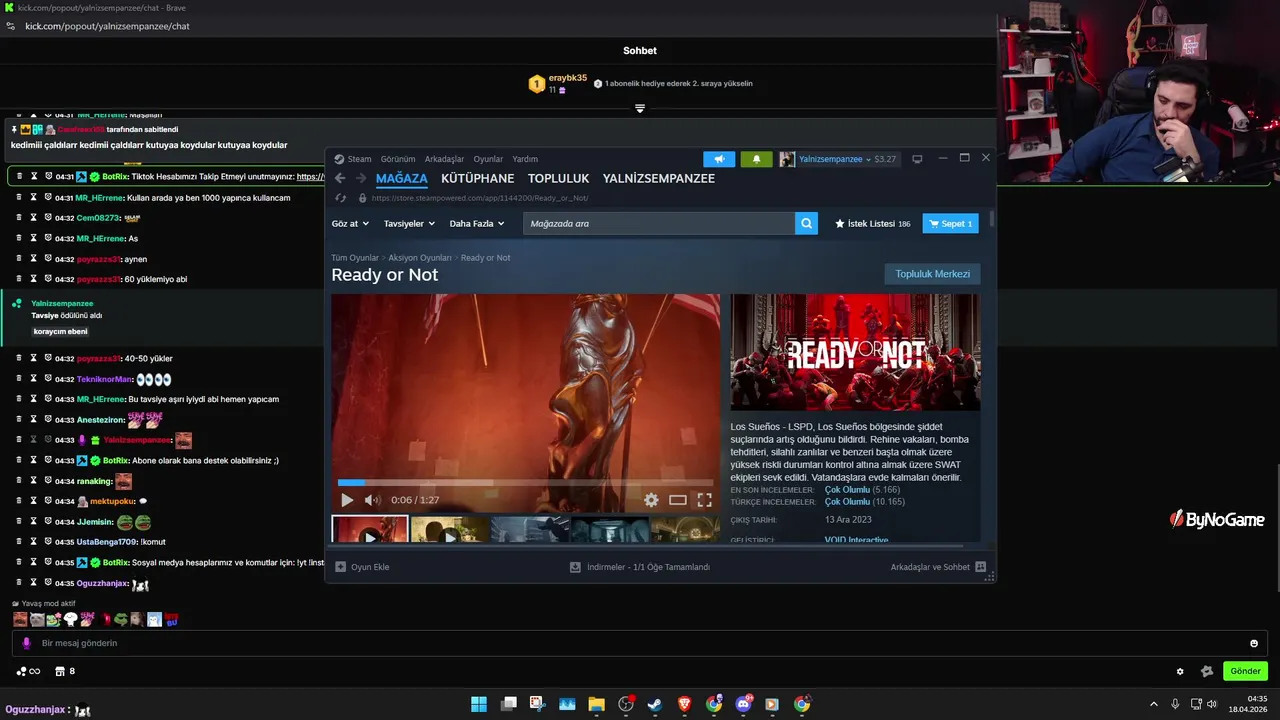Click the Ready or Not header image
Image resolution: width=1280 pixels, height=720 pixels.
point(855,352)
